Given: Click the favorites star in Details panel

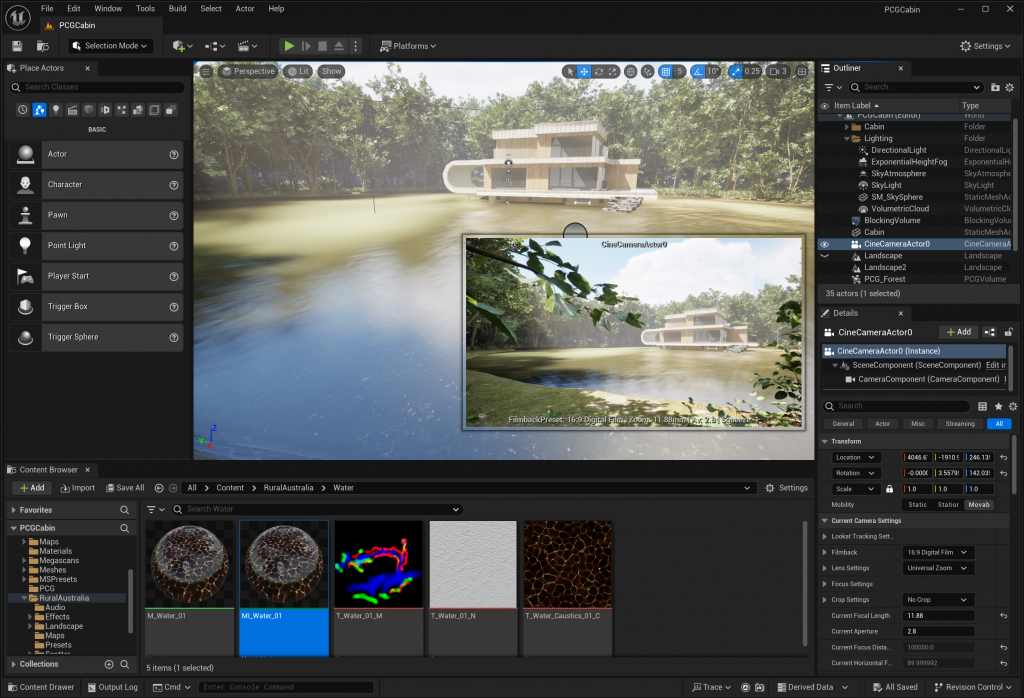Looking at the screenshot, I should click(998, 406).
